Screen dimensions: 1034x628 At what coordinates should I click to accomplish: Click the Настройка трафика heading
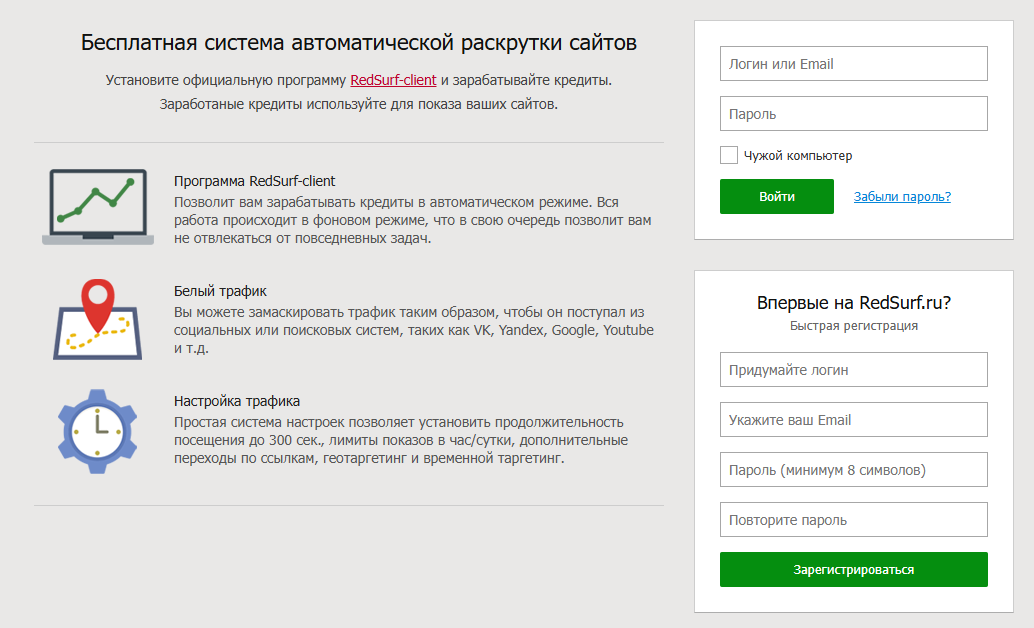pos(237,401)
